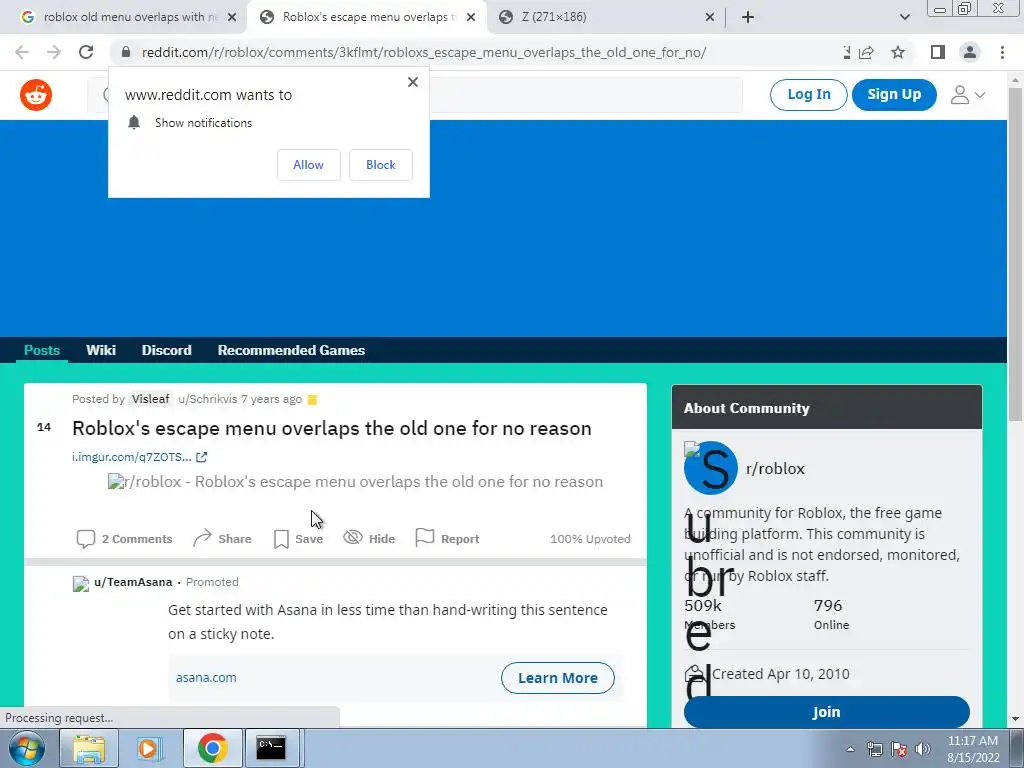Viewport: 1024px width, 768px height.
Task: Click the share page icon in address bar
Action: (x=867, y=52)
